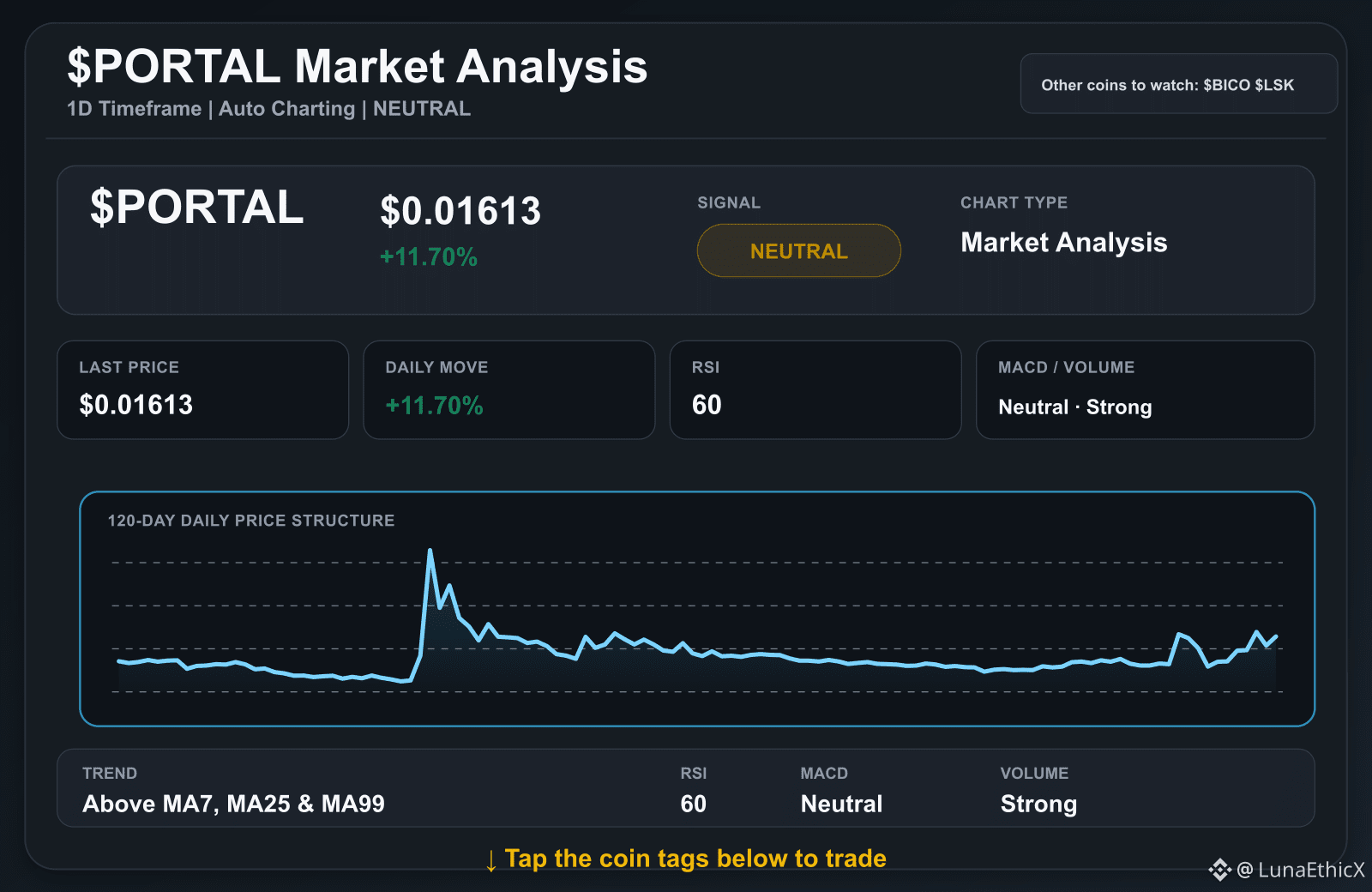Click the CHART TYPE label
Viewport: 1372px width, 892px height.
point(1014,202)
